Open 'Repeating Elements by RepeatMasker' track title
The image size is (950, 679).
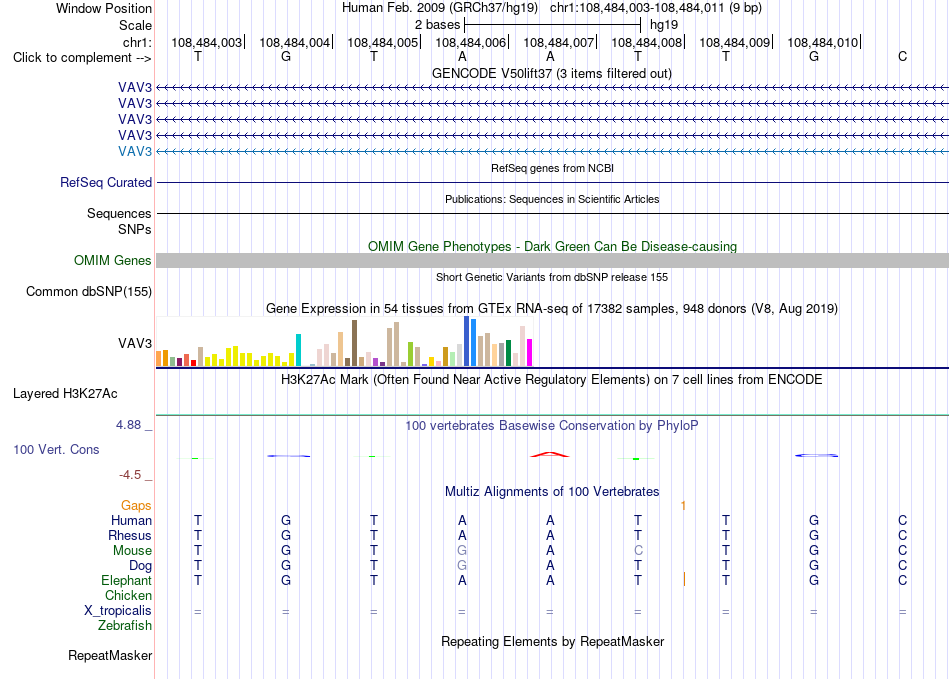click(552, 641)
